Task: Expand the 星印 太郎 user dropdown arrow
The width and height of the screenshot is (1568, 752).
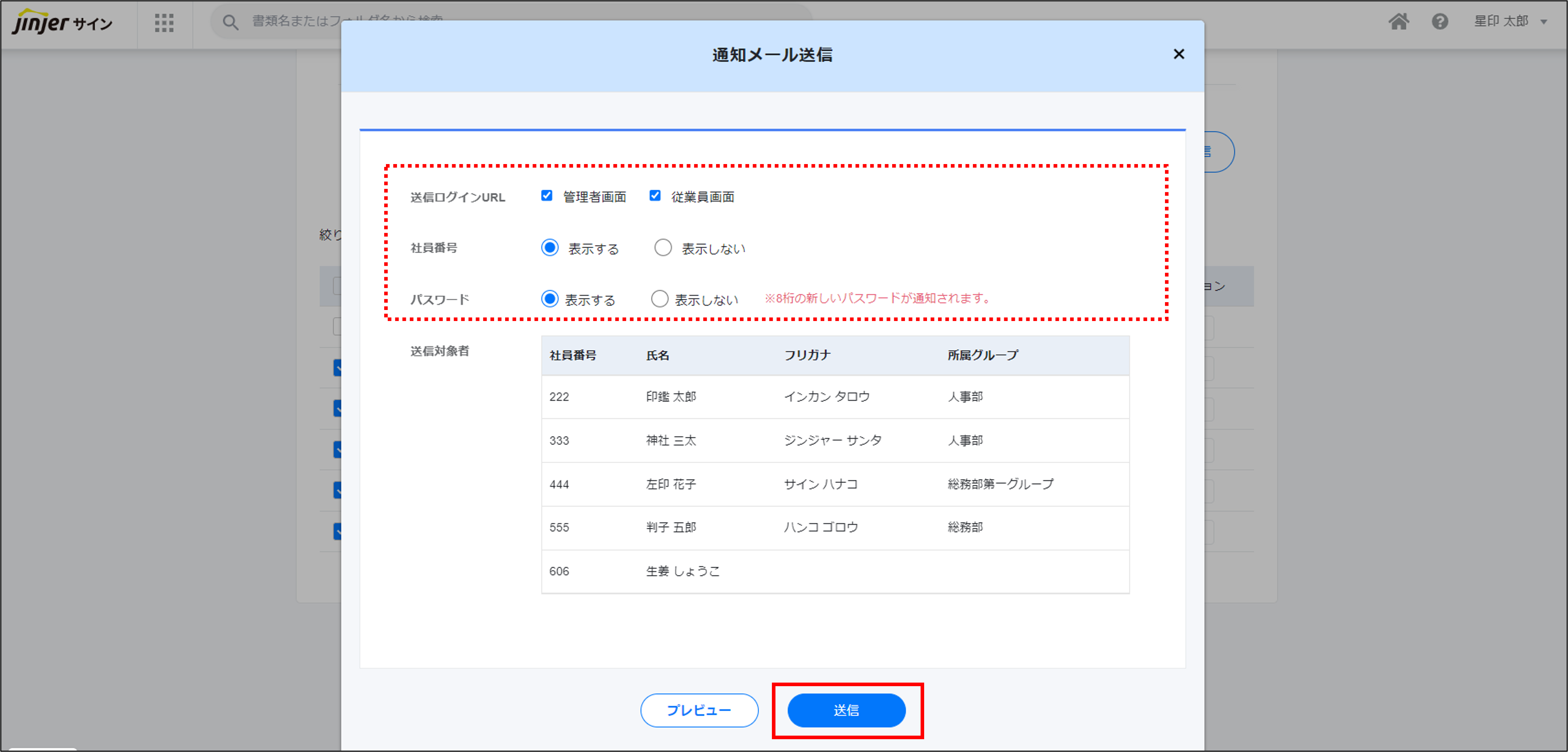Action: (1544, 22)
